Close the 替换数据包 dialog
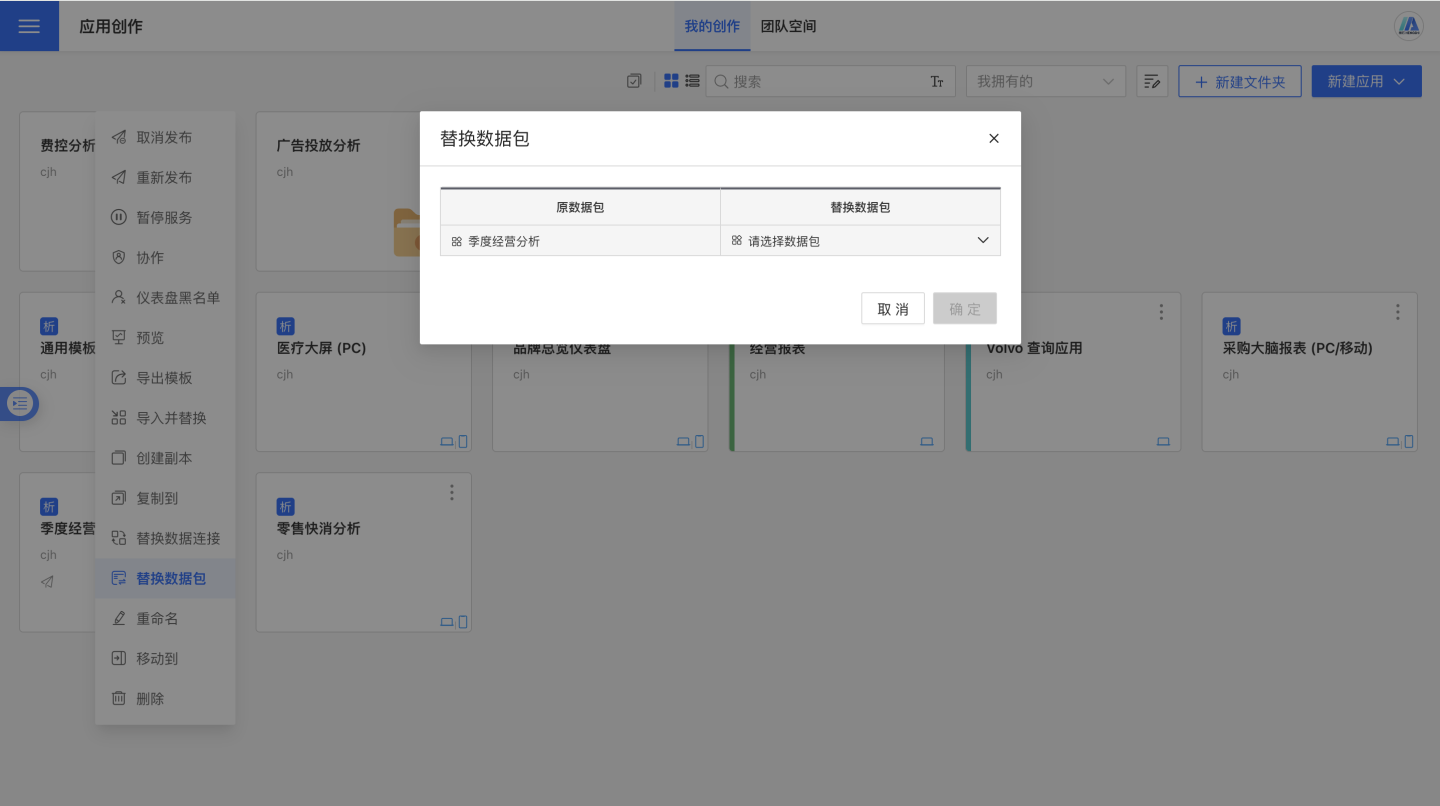The height and width of the screenshot is (806, 1440). pos(994,139)
